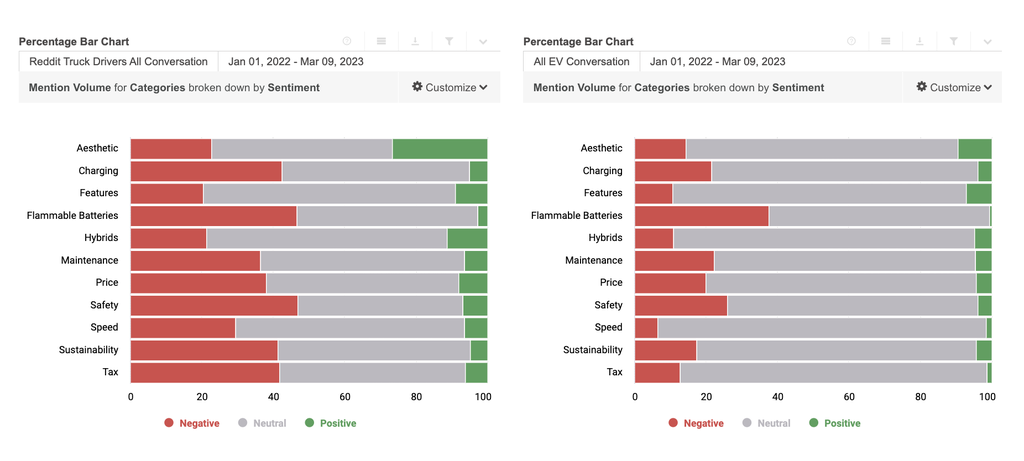Expand the Customize dropdown on the left chart
Viewport: 1024px width, 461px height.
click(450, 87)
